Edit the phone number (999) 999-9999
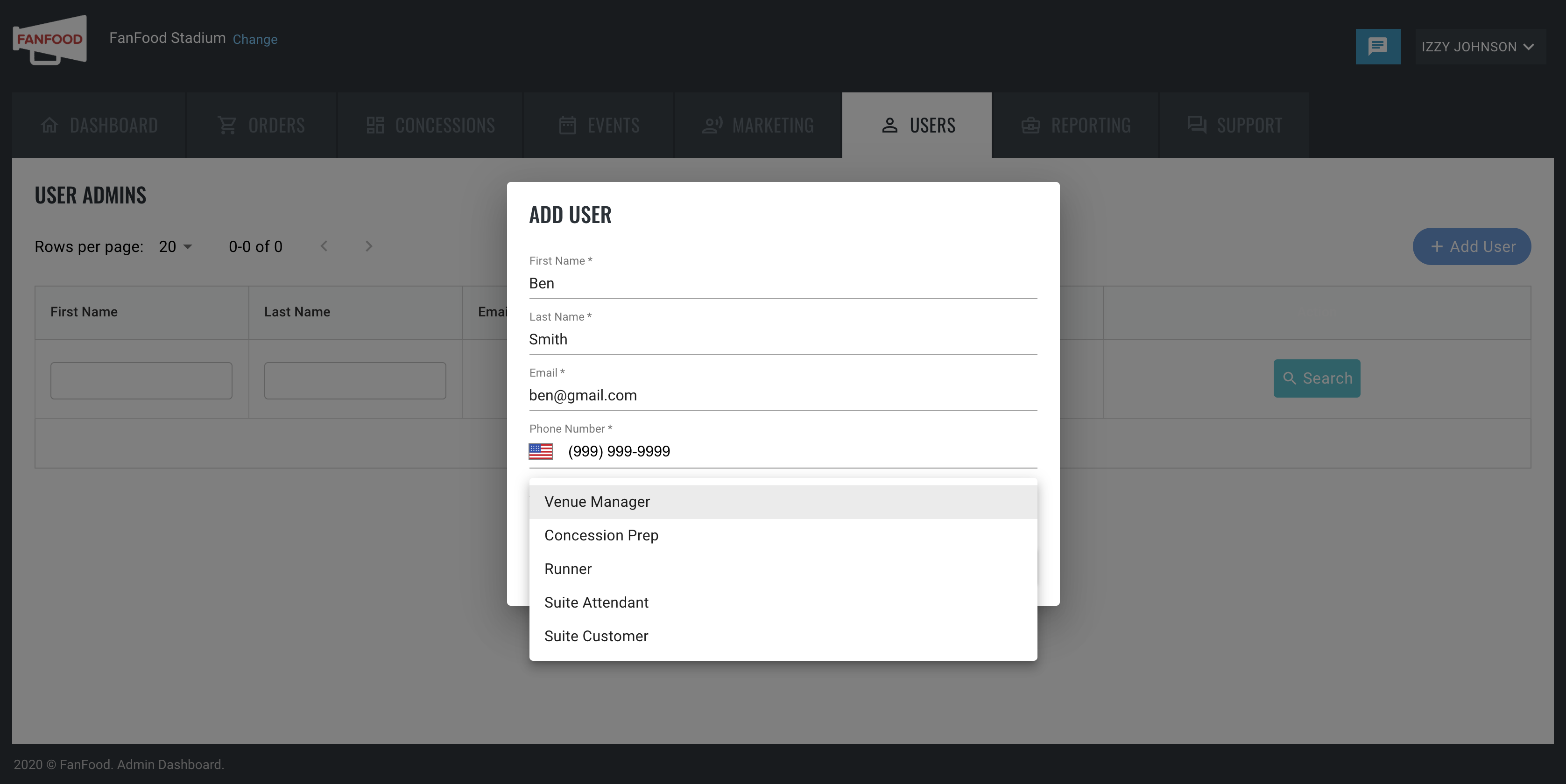 click(x=802, y=452)
